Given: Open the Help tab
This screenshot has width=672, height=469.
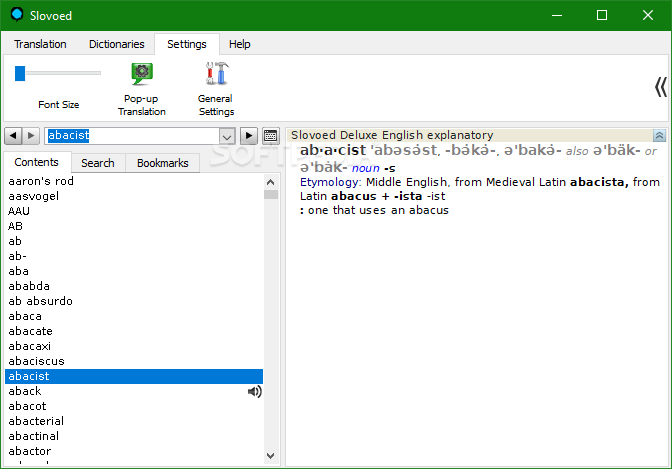Looking at the screenshot, I should (240, 44).
